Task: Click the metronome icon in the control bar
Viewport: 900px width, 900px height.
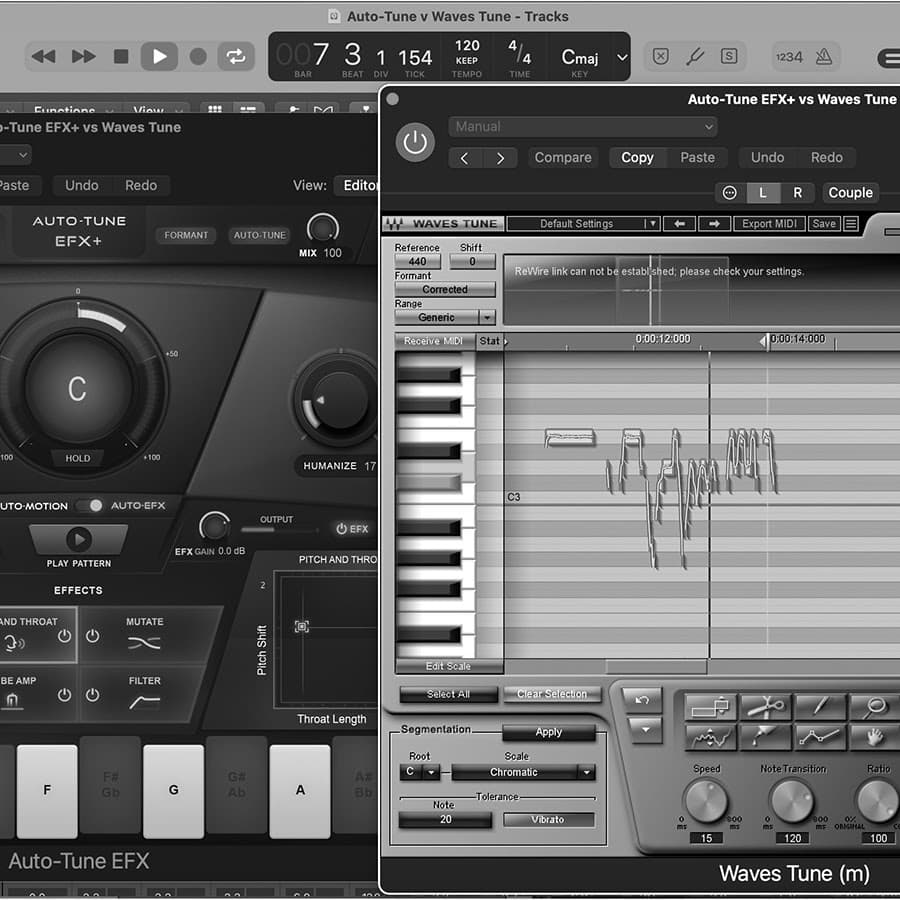Action: click(826, 56)
